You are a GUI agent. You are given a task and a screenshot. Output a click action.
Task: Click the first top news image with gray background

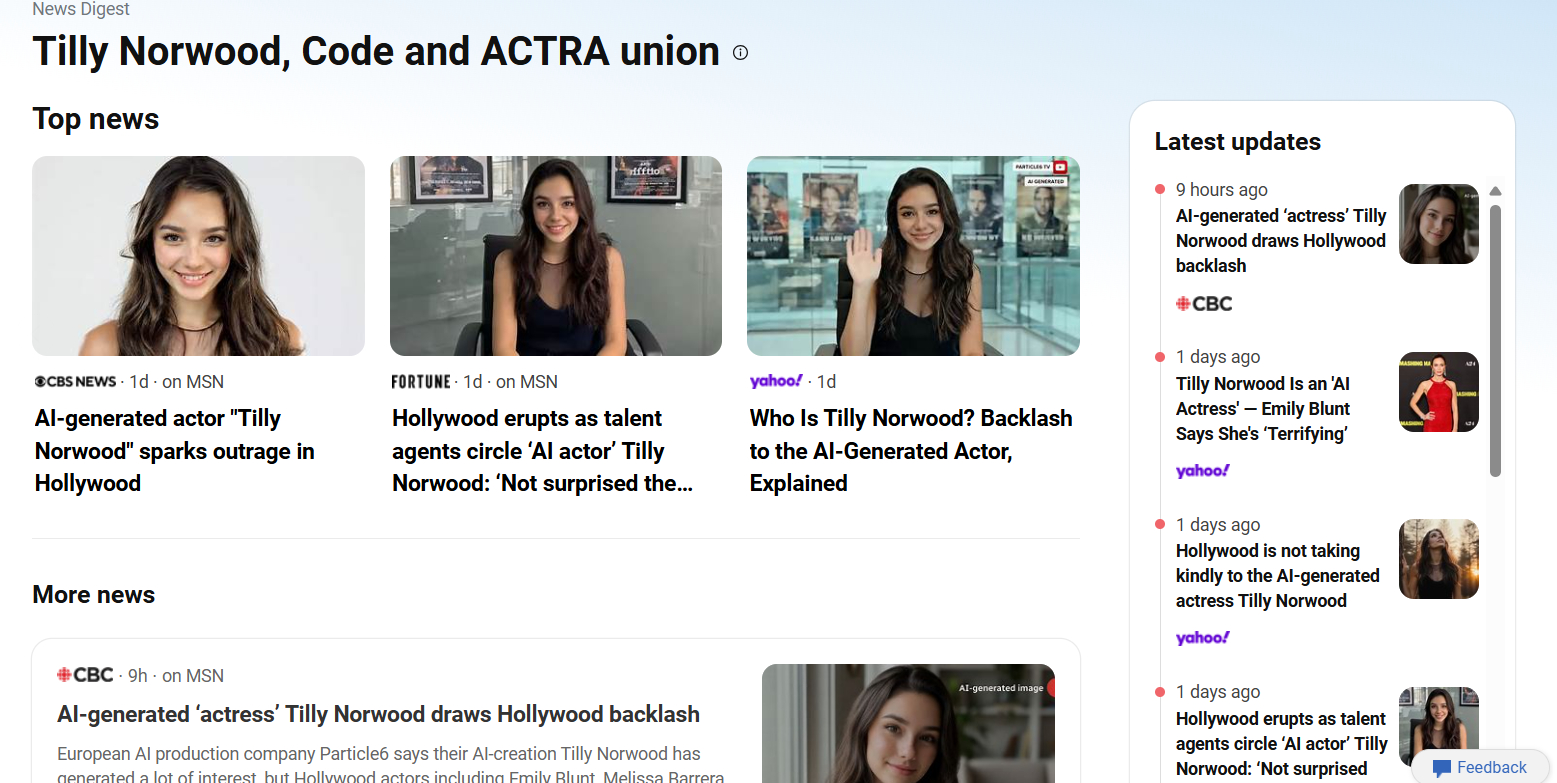(x=198, y=256)
